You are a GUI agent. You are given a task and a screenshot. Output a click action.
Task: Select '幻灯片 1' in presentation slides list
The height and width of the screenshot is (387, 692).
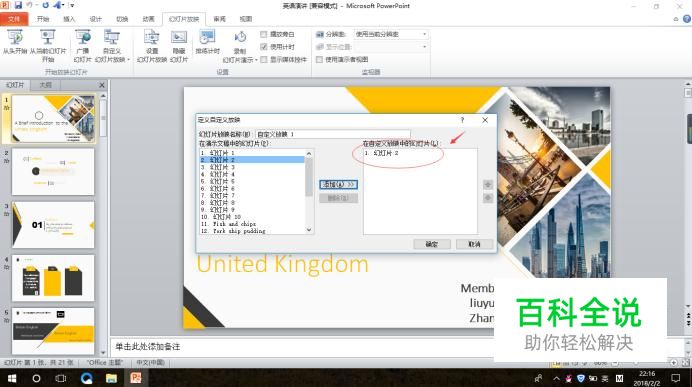(252, 153)
